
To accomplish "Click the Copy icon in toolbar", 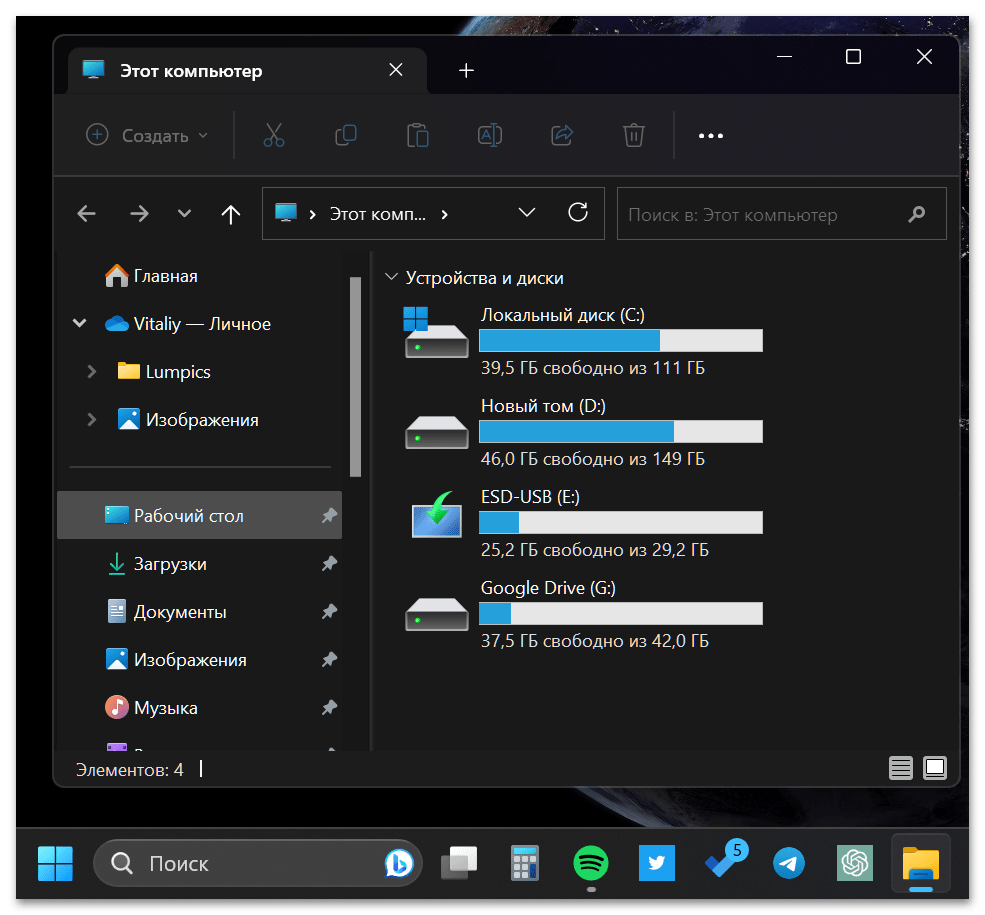I will click(x=346, y=135).
